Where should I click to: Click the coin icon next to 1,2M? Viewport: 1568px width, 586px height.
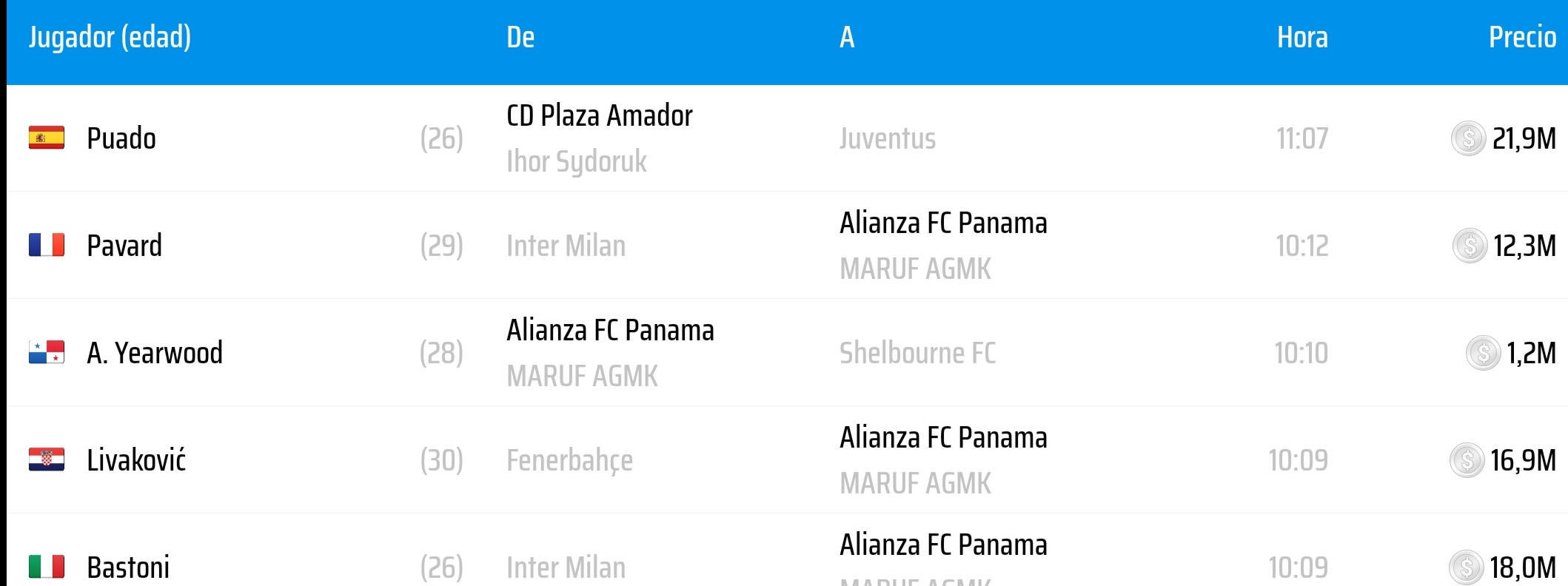(x=1483, y=353)
